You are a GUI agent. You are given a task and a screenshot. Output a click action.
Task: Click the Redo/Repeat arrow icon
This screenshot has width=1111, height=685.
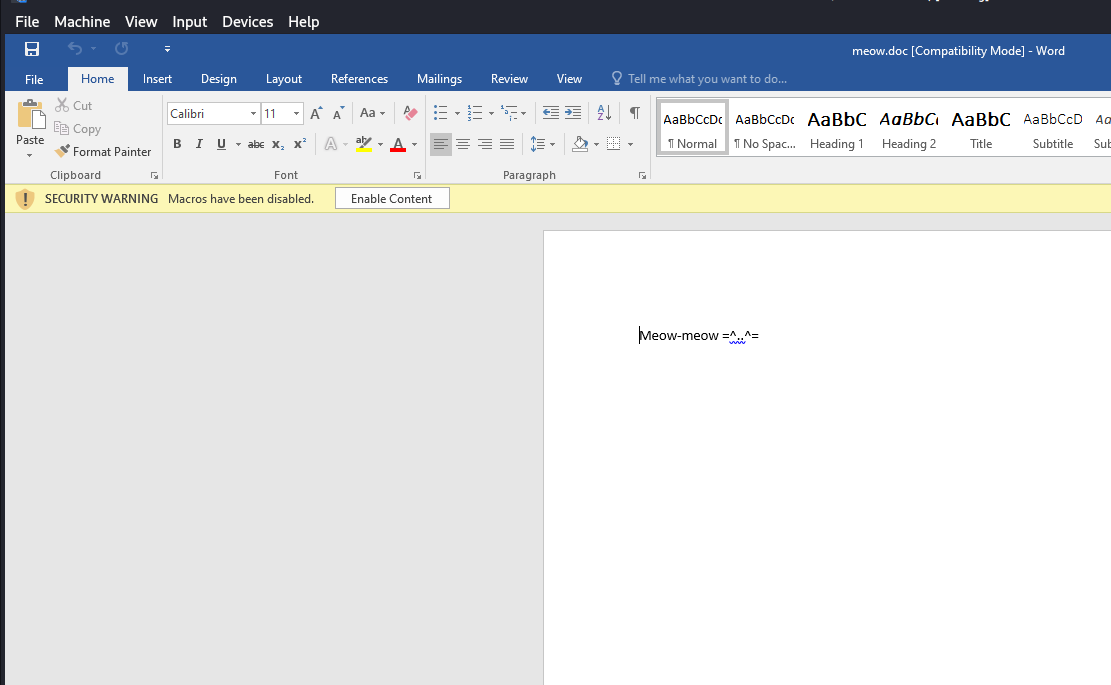click(x=121, y=49)
